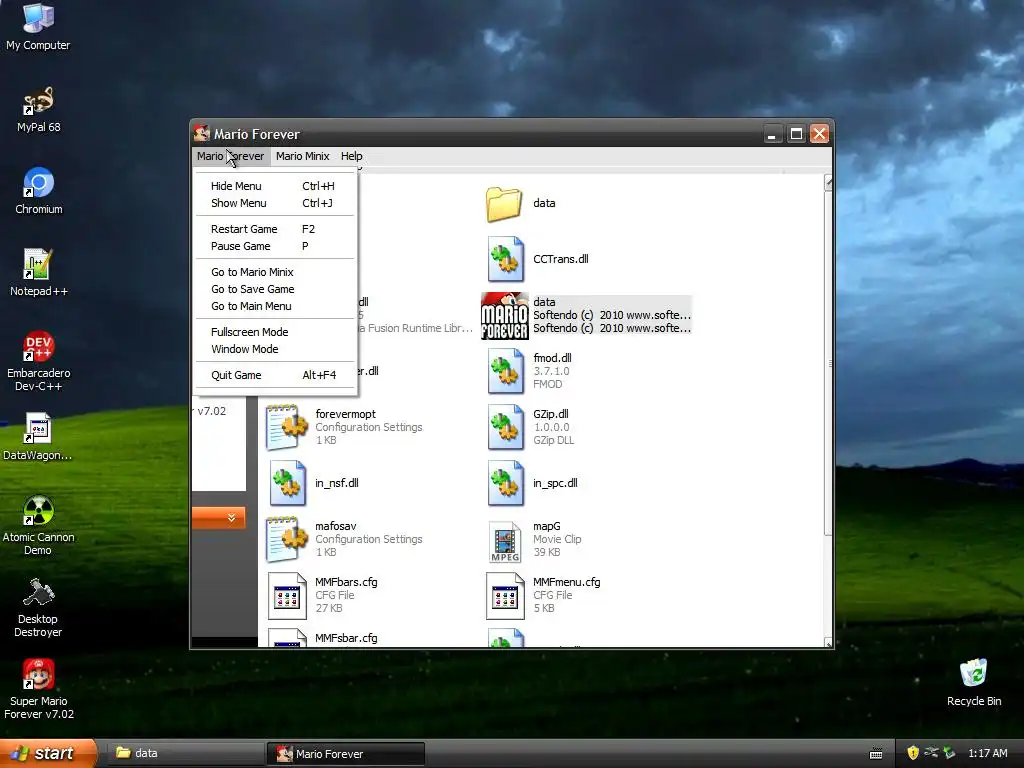Select the GZip.dll file icon
This screenshot has height=768, width=1024.
point(505,428)
